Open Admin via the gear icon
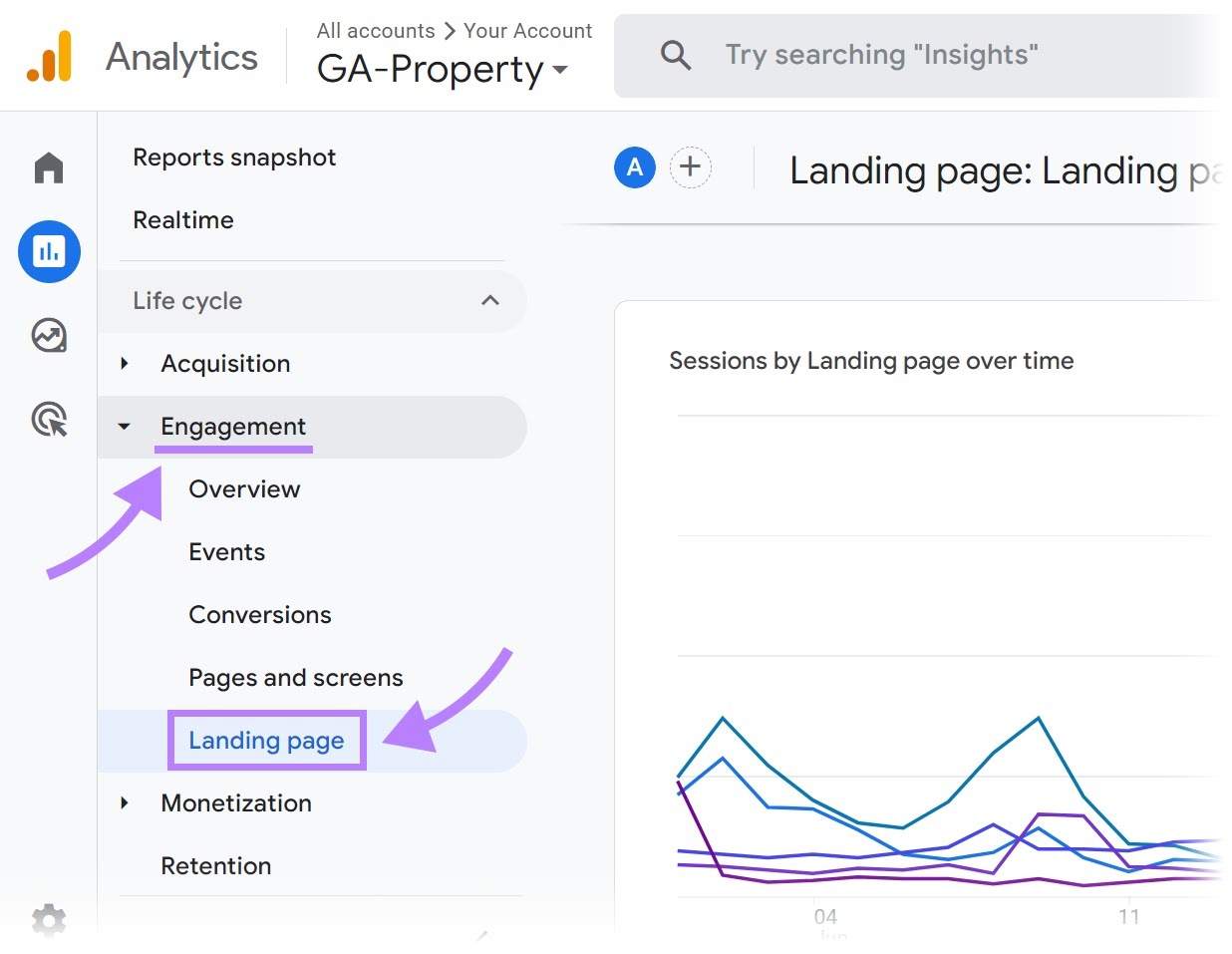1232x954 pixels. (48, 919)
